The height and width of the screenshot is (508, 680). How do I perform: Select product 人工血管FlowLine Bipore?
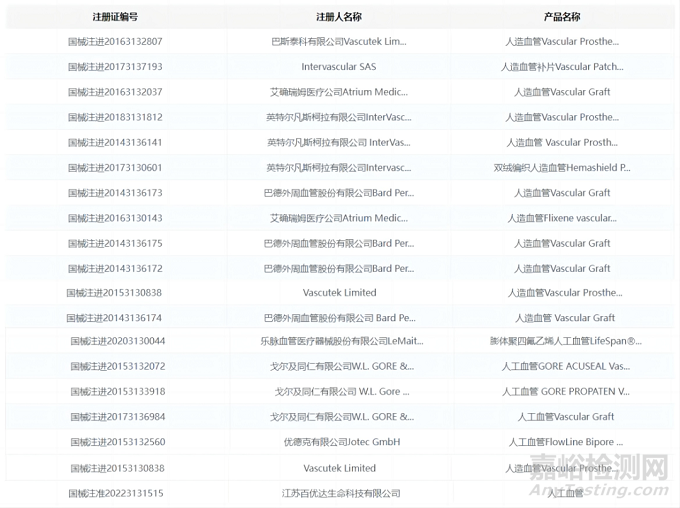click(x=562, y=442)
